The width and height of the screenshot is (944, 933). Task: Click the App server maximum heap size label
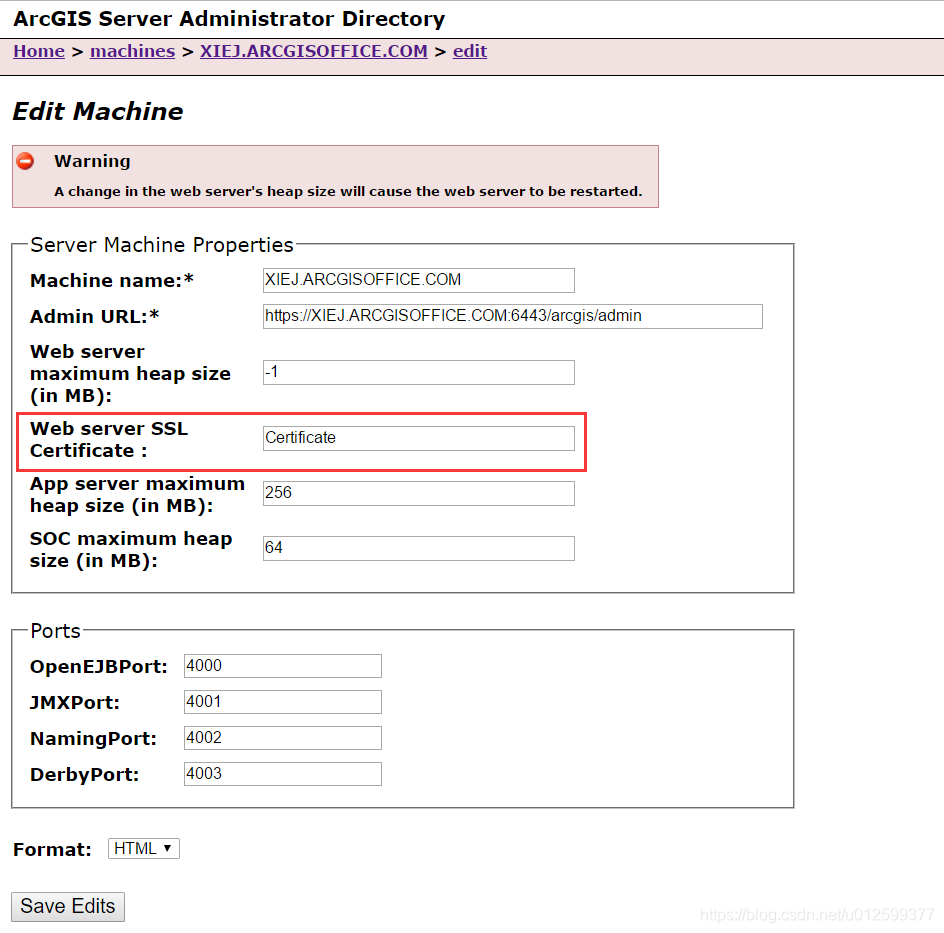(137, 495)
